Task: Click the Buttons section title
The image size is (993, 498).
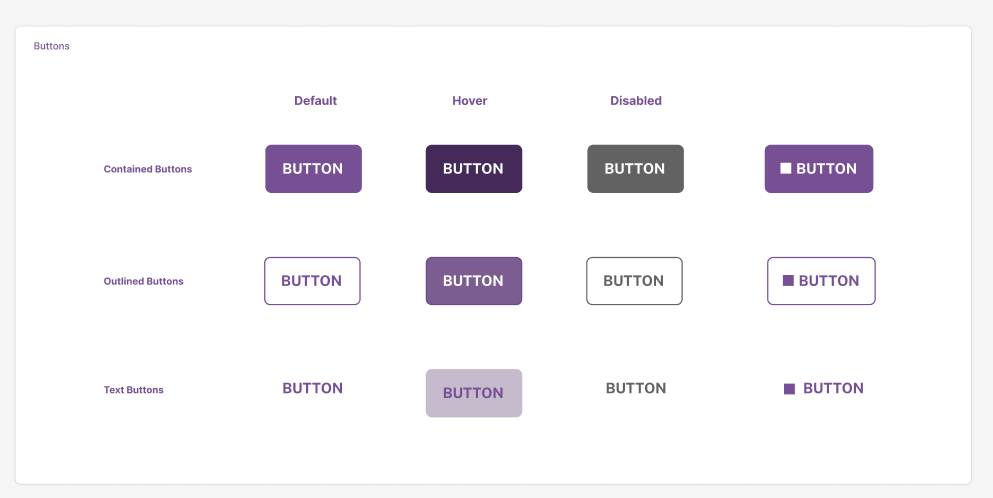Action: click(x=51, y=46)
